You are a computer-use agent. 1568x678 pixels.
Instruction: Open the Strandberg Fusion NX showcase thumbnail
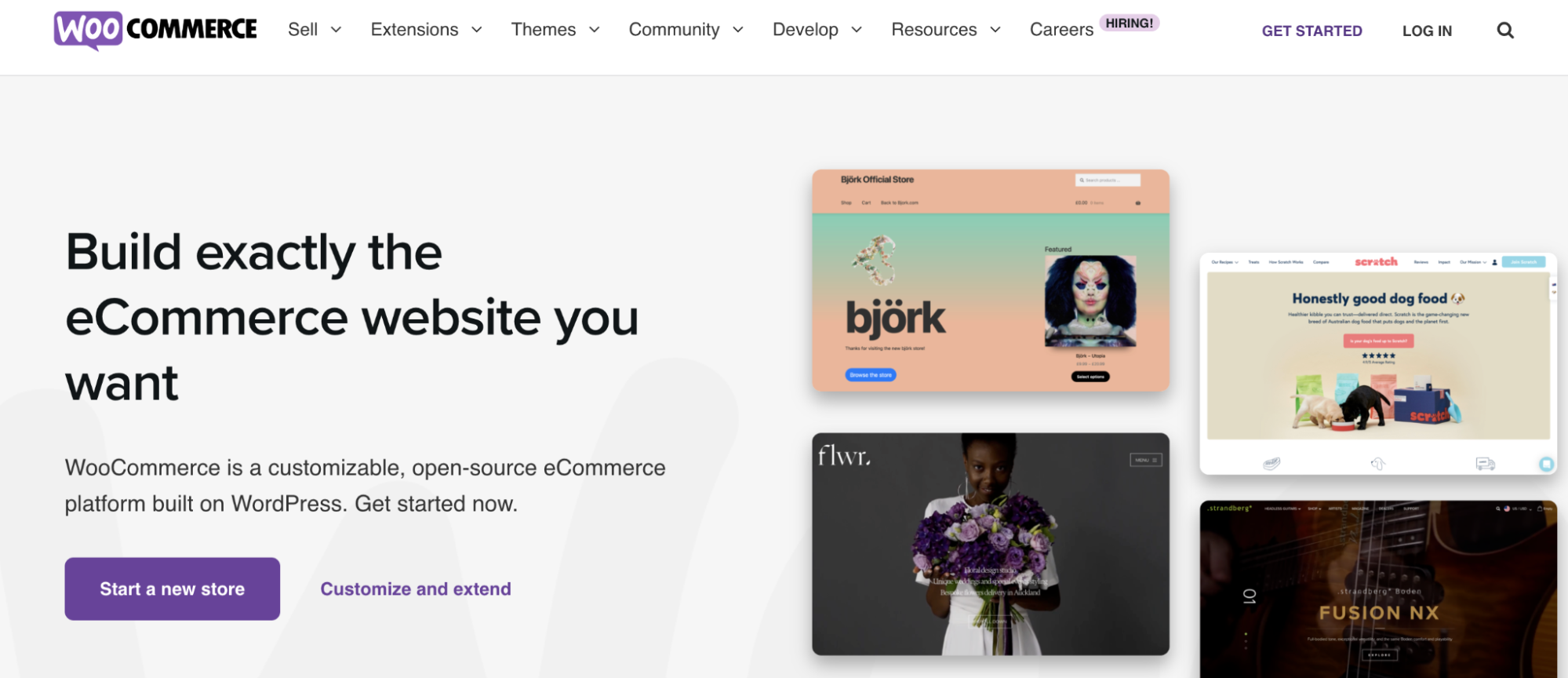pos(1377,589)
